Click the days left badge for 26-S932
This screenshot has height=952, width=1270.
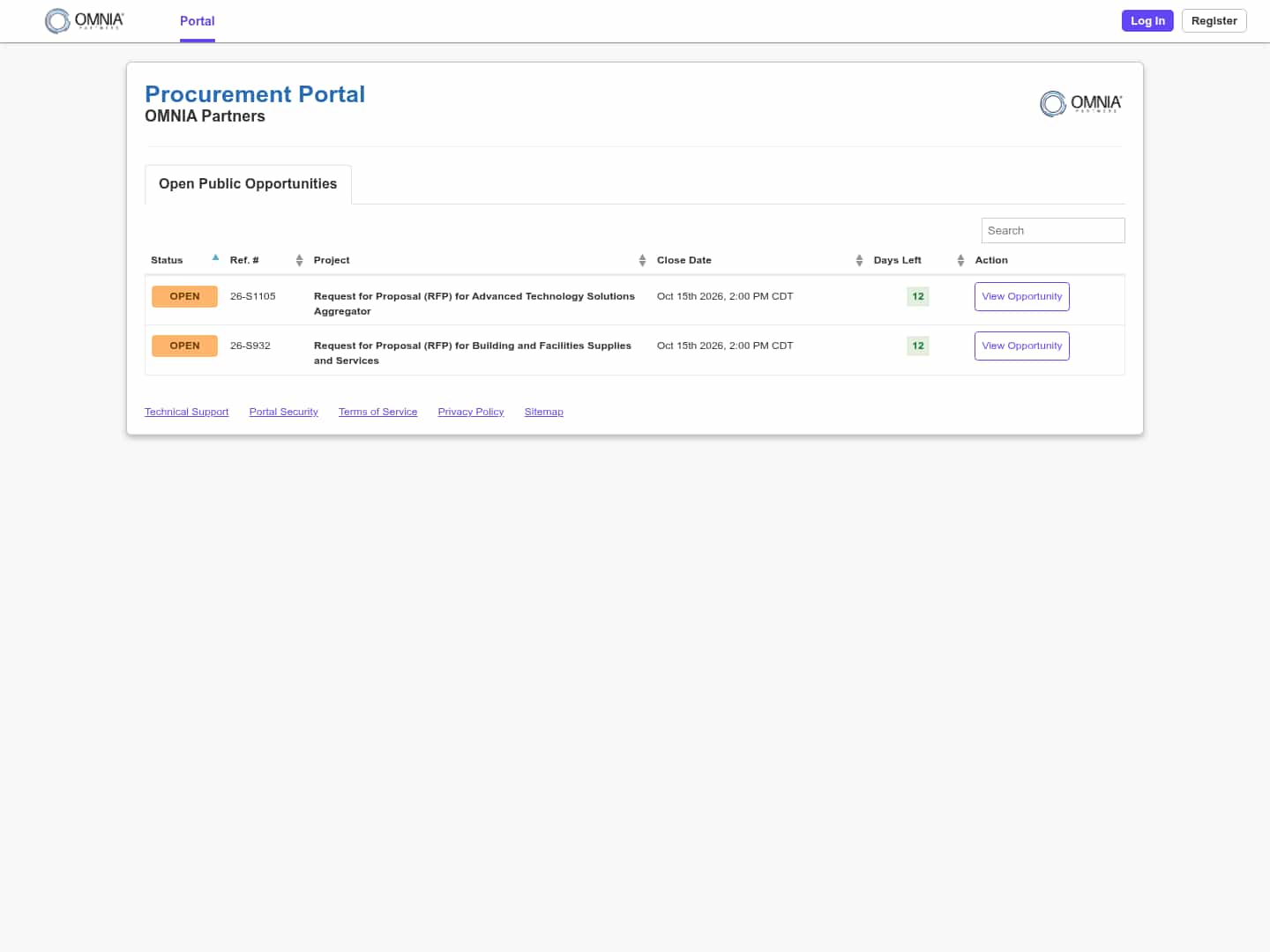[x=918, y=346]
